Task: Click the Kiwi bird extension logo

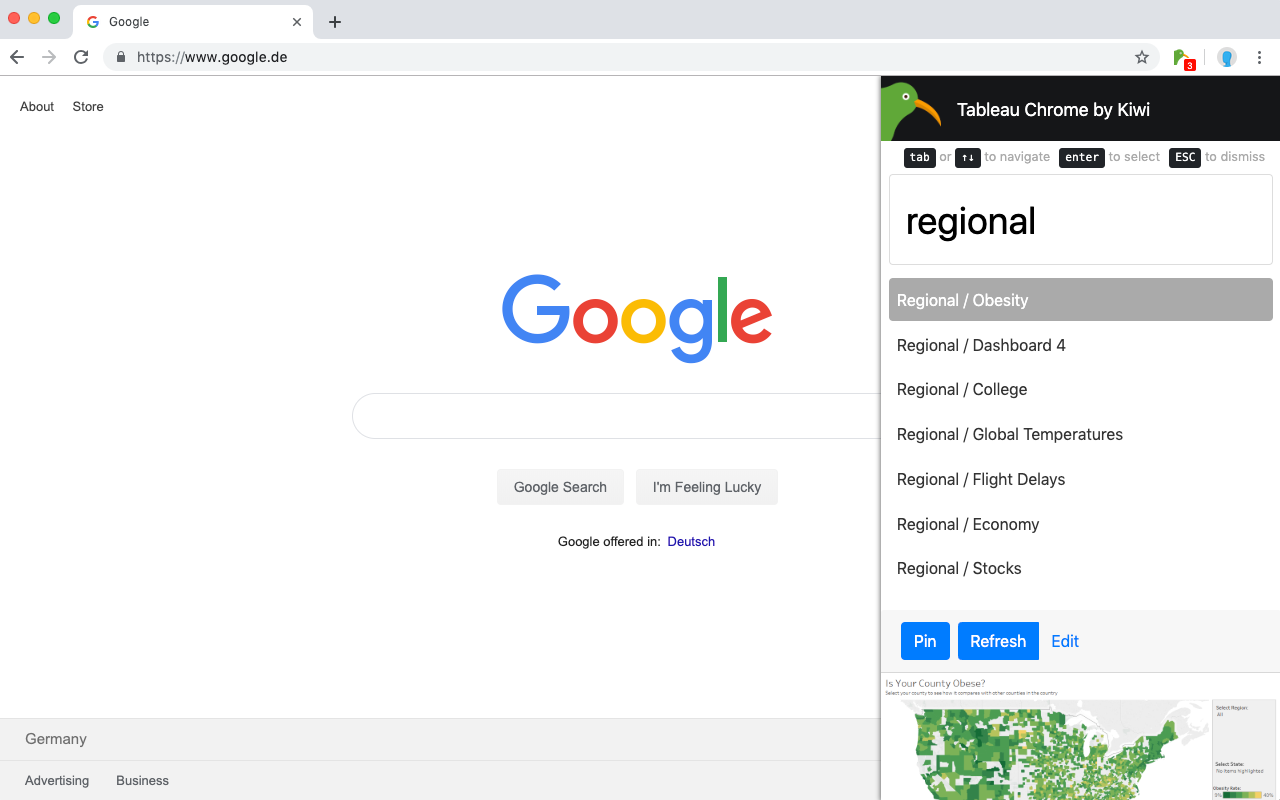Action: pyautogui.click(x=911, y=108)
